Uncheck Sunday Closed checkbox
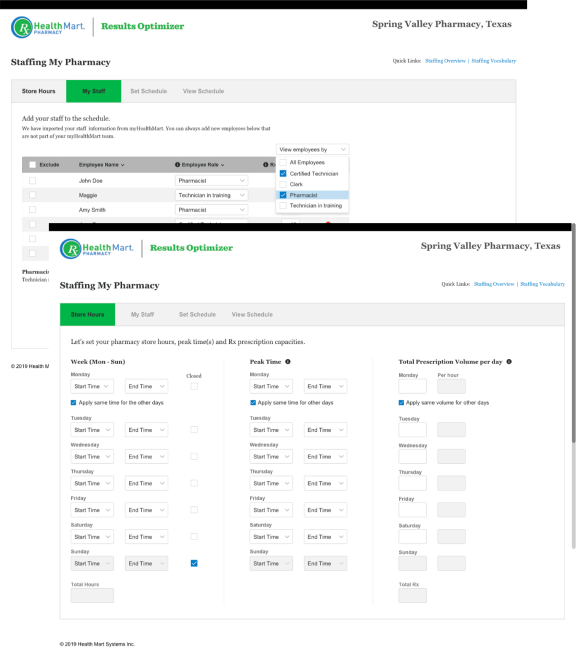Viewport: 576px width, 662px height. 194,563
